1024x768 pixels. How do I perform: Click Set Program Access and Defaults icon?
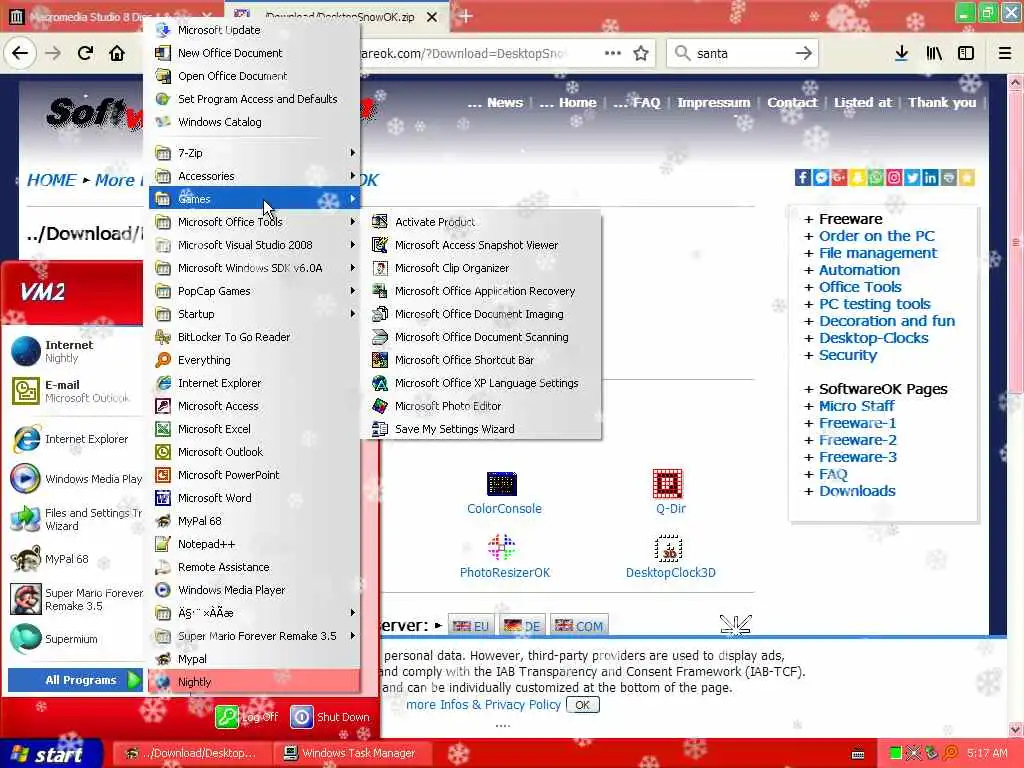(163, 99)
